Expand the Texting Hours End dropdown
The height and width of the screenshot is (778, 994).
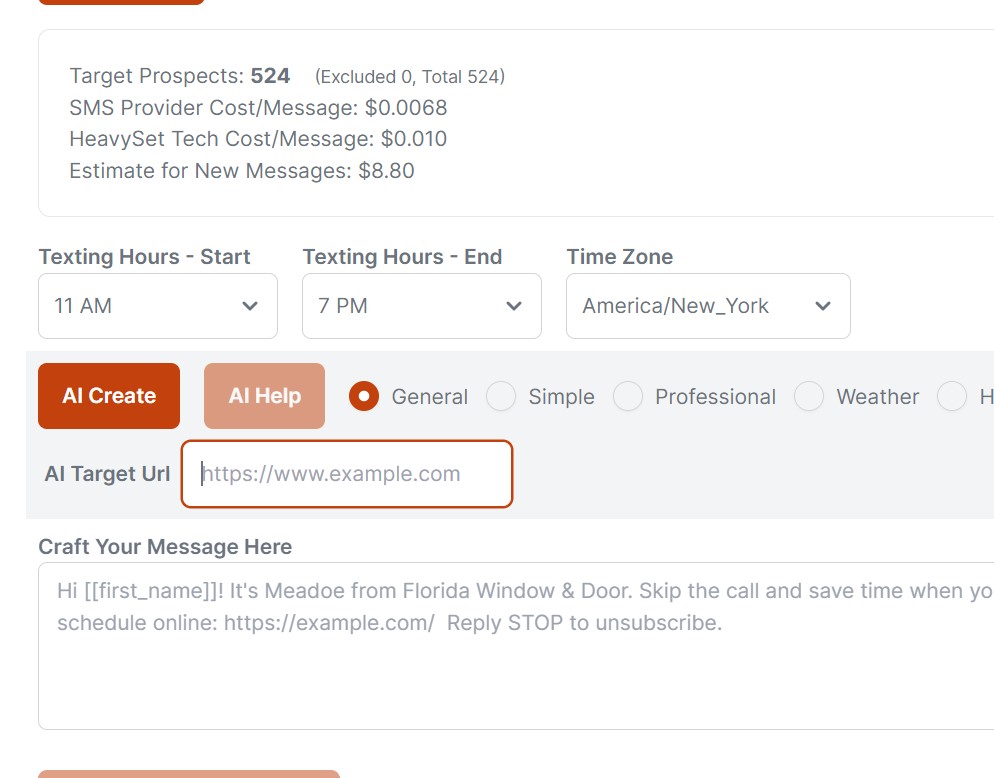pos(421,306)
